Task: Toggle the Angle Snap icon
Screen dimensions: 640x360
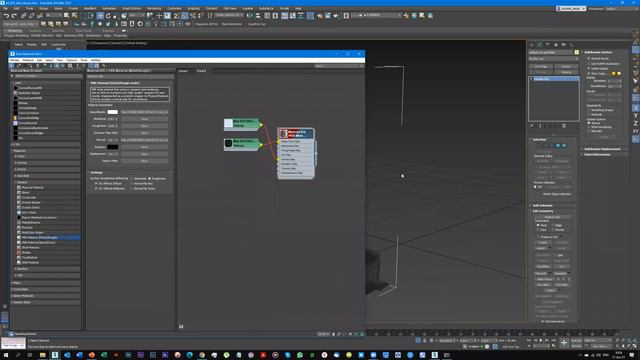Action: pyautogui.click(x=184, y=16)
